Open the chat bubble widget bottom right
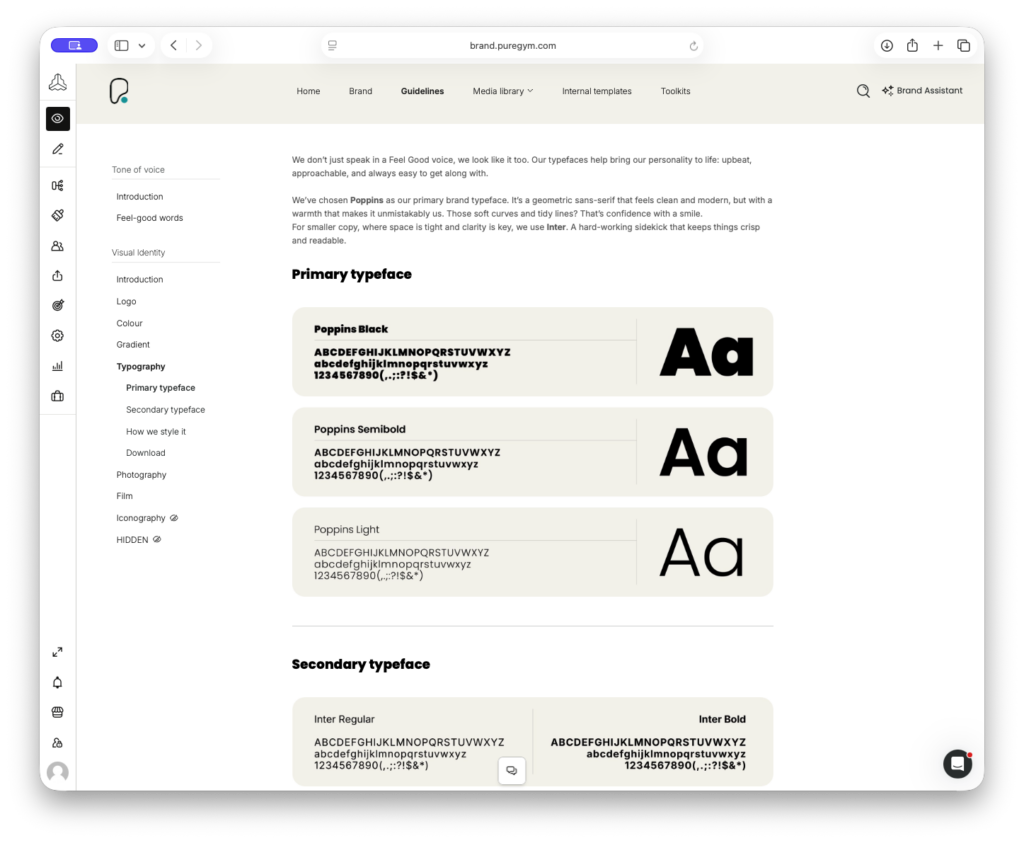1024x843 pixels. (957, 764)
